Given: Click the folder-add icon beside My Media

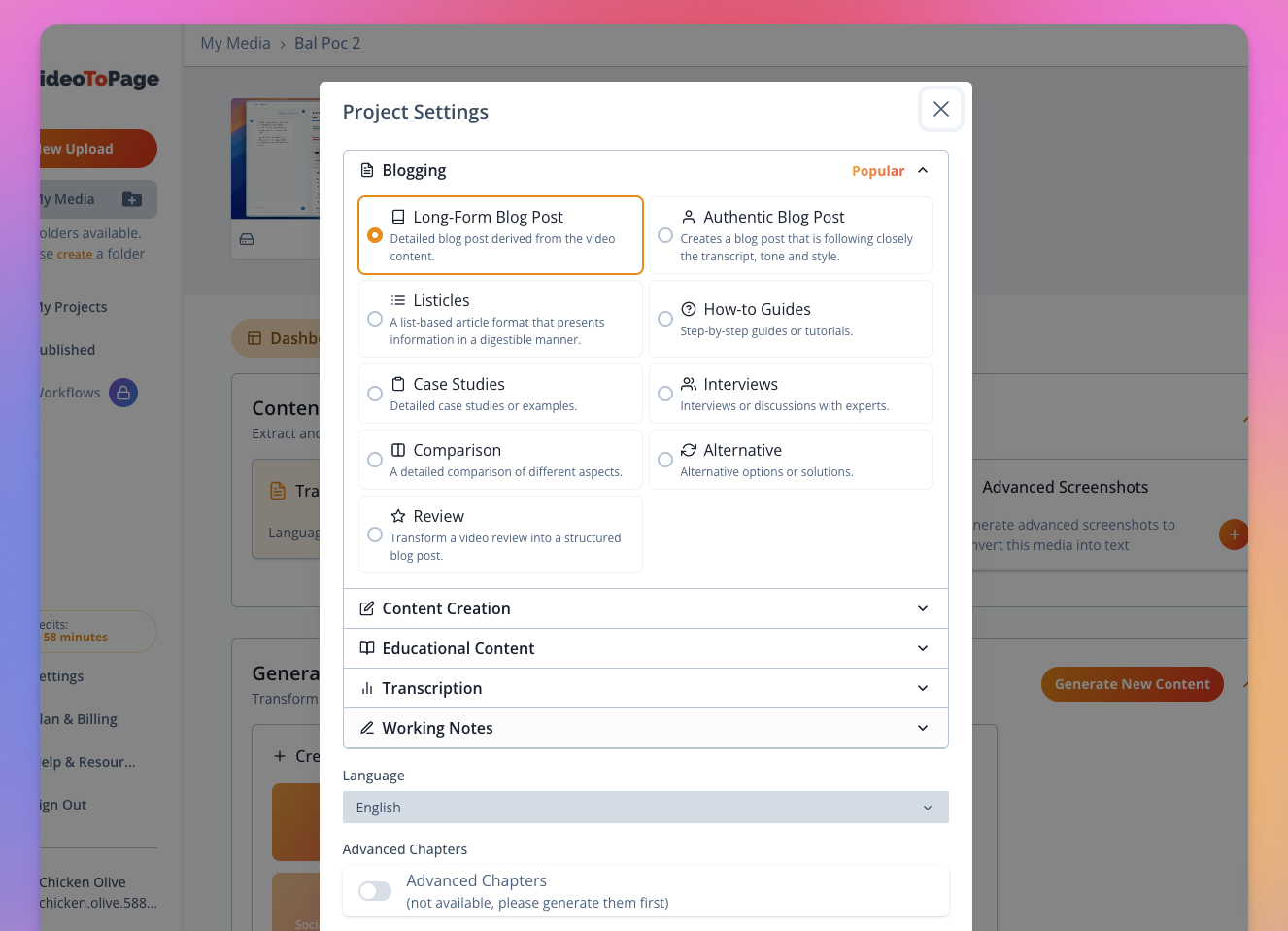Looking at the screenshot, I should click(x=130, y=198).
